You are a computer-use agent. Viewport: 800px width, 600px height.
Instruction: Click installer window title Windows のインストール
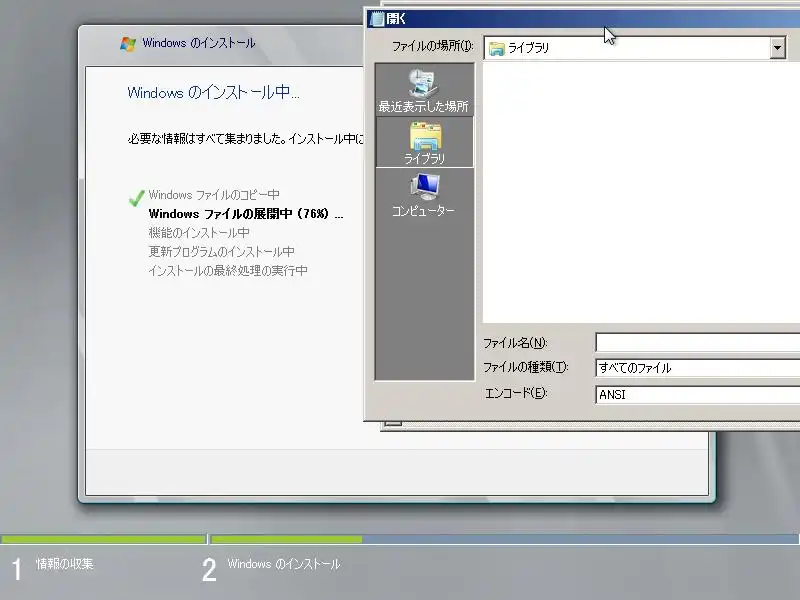pyautogui.click(x=198, y=43)
